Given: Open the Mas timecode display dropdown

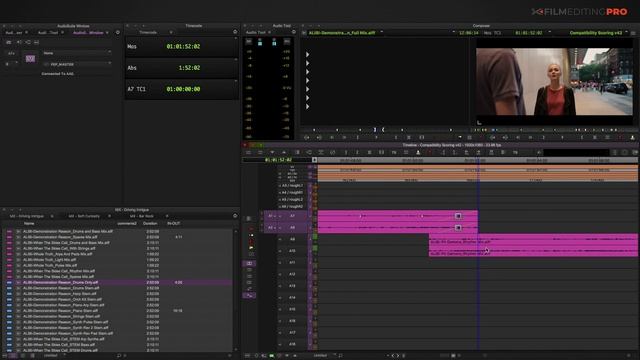Looking at the screenshot, I should [236, 38].
